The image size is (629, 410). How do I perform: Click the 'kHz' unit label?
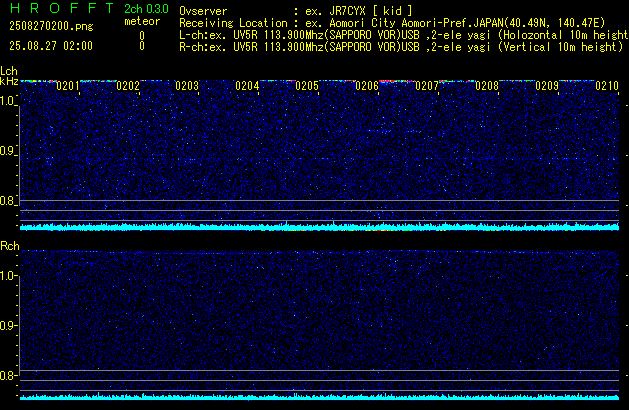(9, 81)
